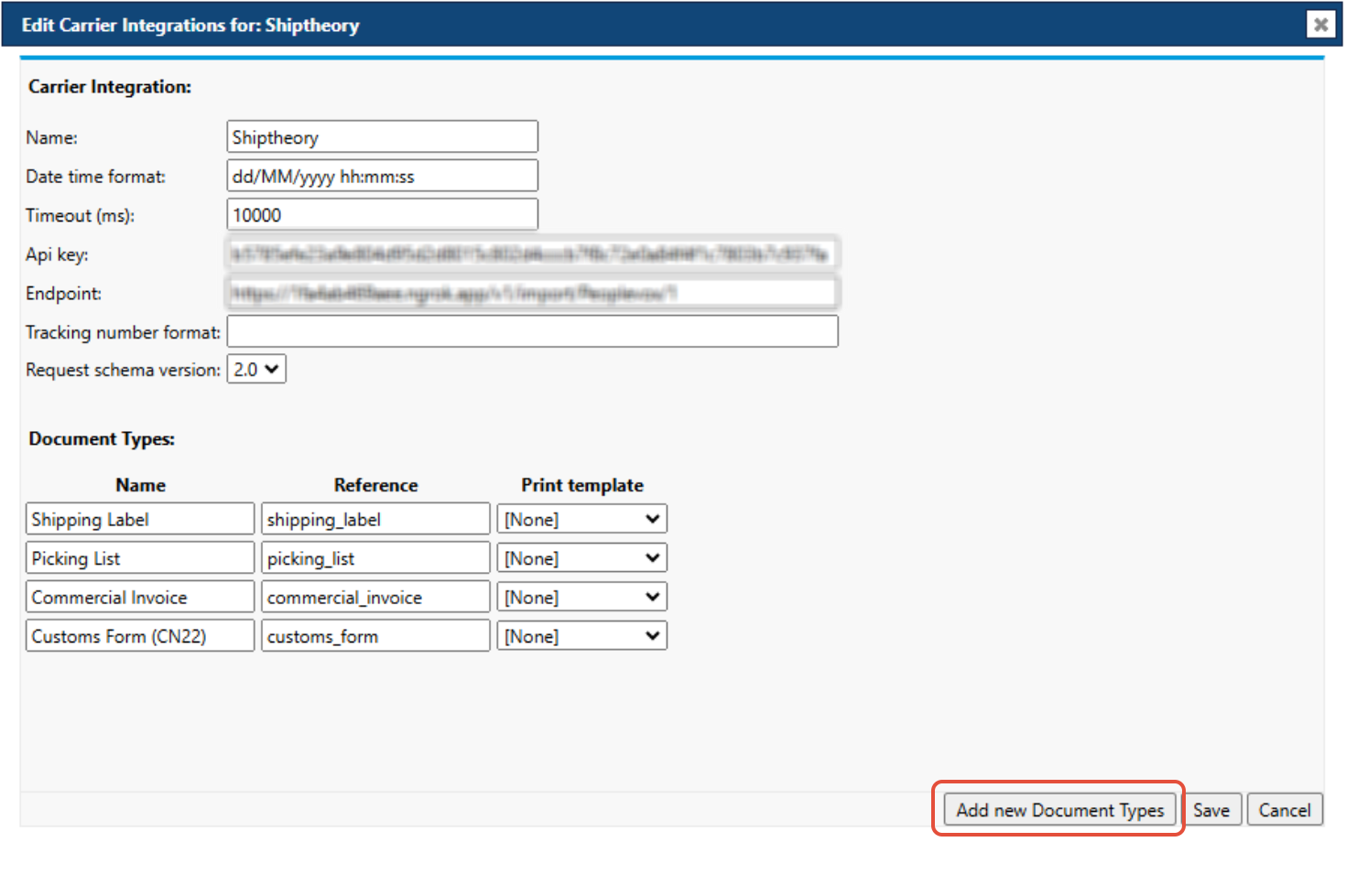Click the Carrier Integration heading
Viewport: 1346px width, 896px height.
coord(110,87)
